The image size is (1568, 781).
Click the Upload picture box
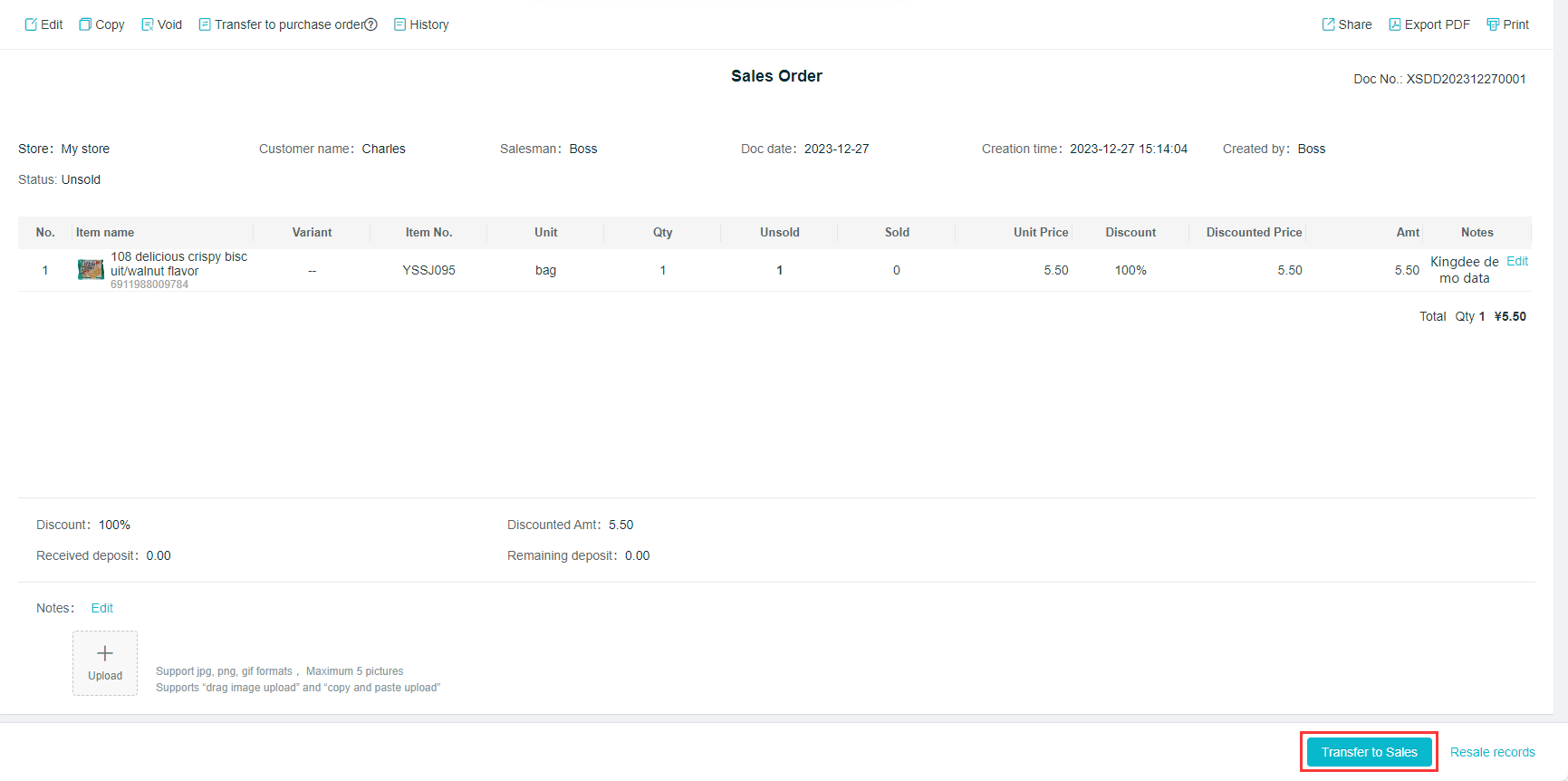point(105,663)
